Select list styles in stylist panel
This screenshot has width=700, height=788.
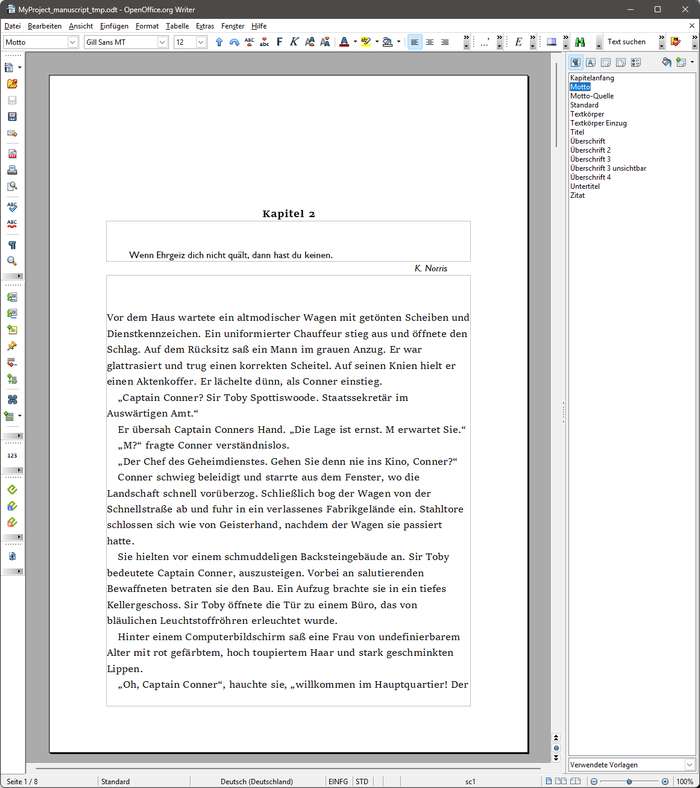pos(636,62)
